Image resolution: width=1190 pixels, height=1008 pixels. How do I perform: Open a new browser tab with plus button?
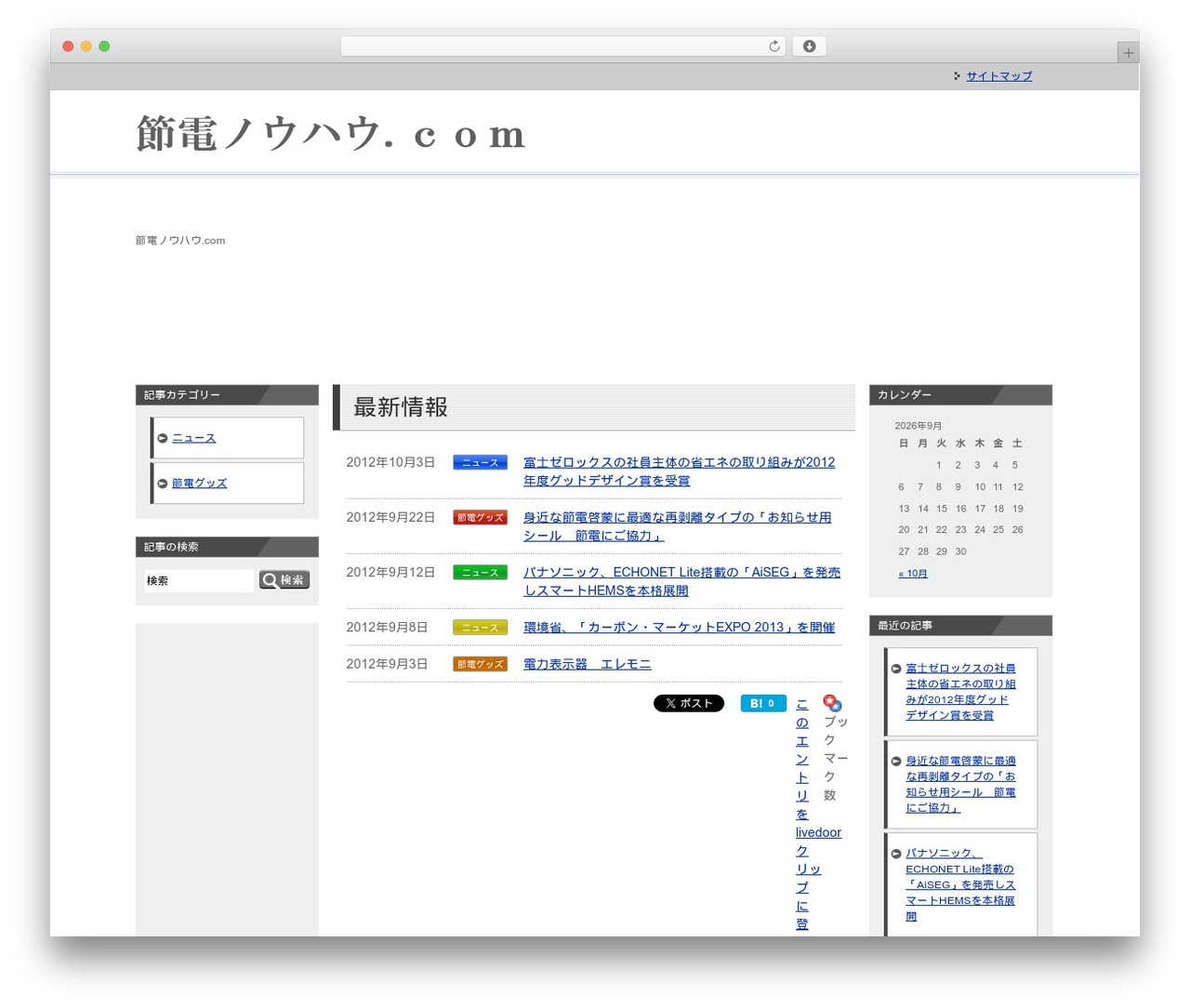[1128, 53]
